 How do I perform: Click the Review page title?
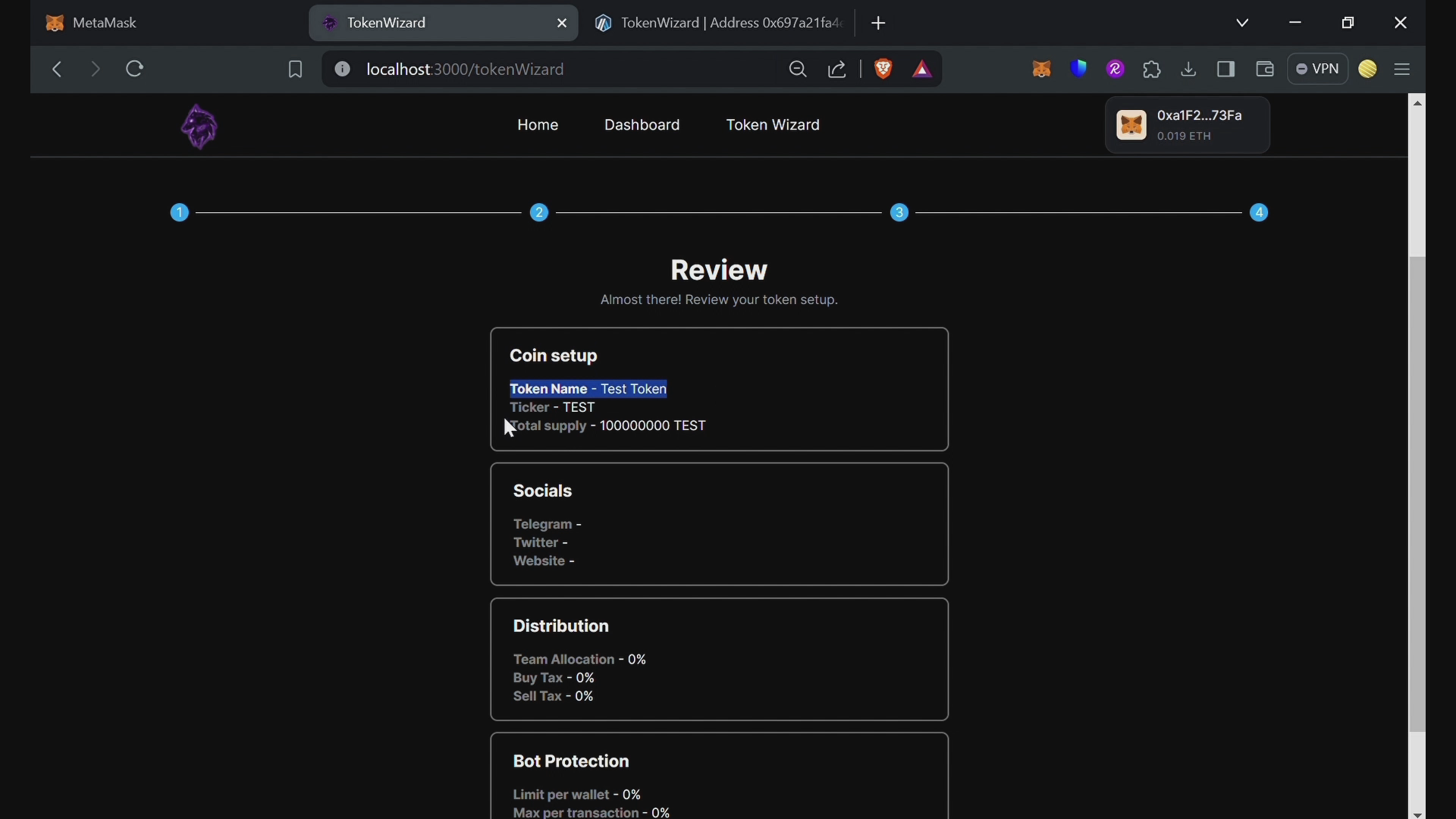point(719,270)
